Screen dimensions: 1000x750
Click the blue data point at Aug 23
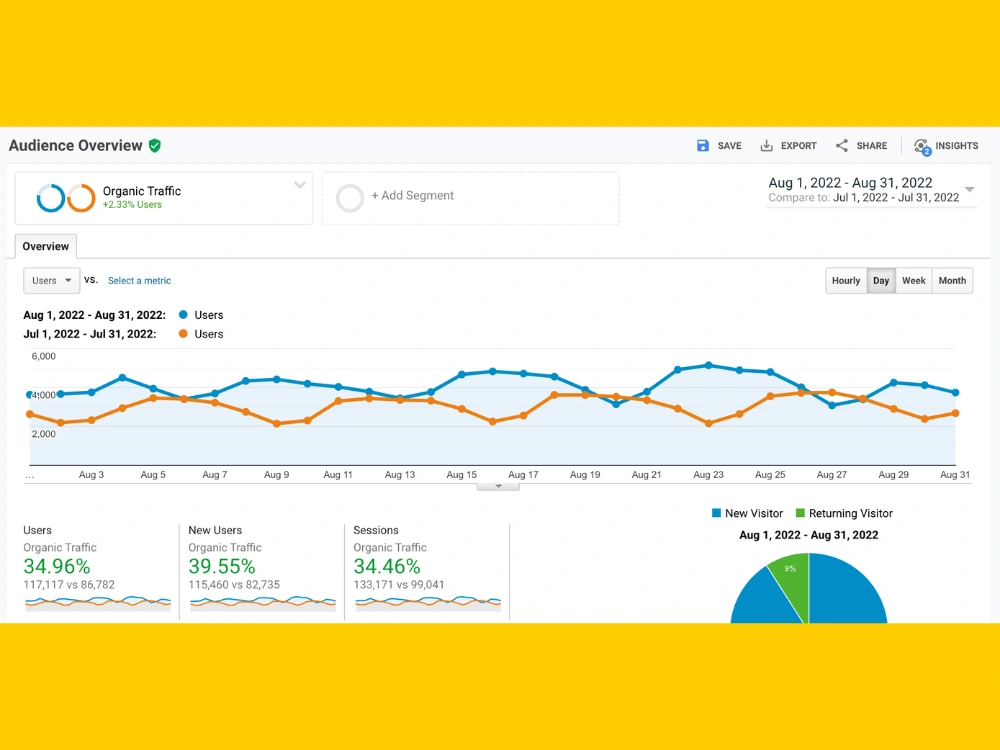click(x=709, y=365)
